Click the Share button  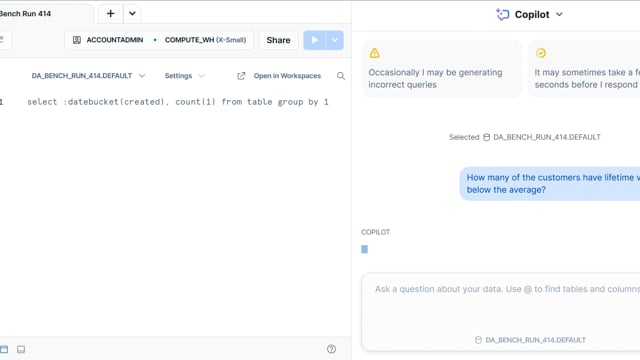278,40
